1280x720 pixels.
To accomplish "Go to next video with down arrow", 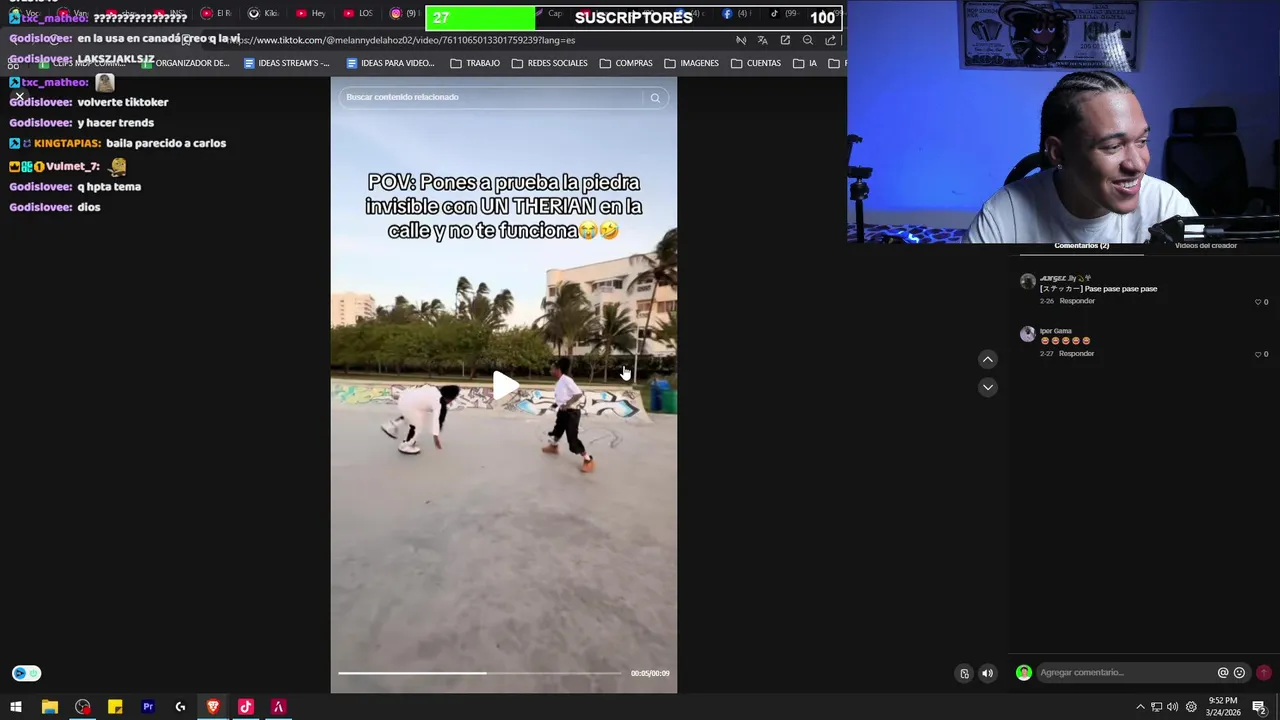I will 987,387.
